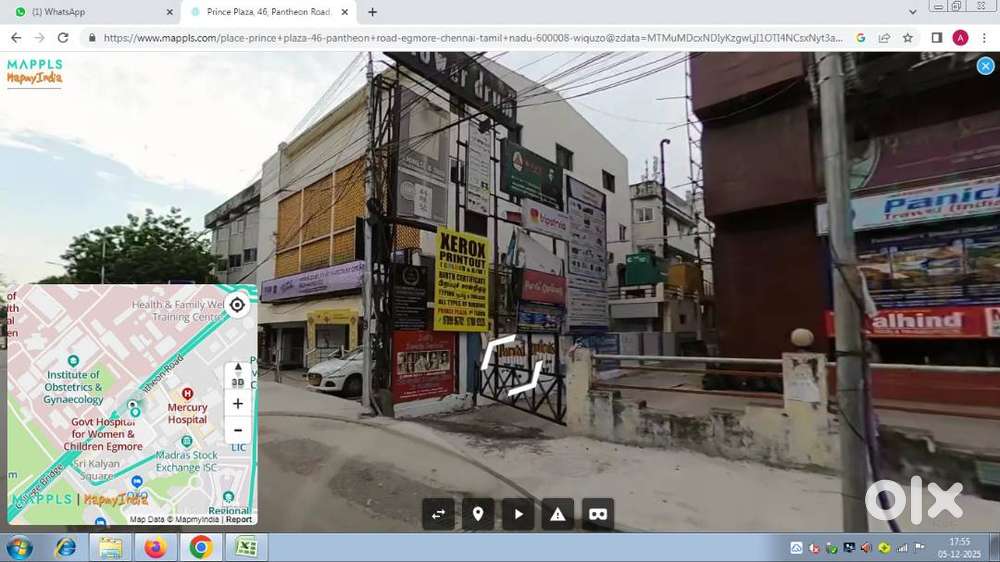Reload the page
The image size is (1000, 562).
pyautogui.click(x=63, y=38)
